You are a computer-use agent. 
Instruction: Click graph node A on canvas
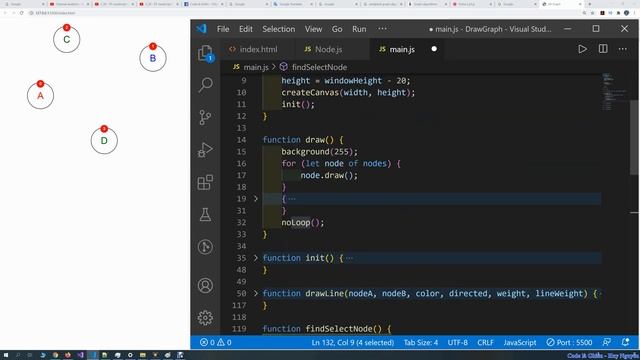[x=40, y=96]
